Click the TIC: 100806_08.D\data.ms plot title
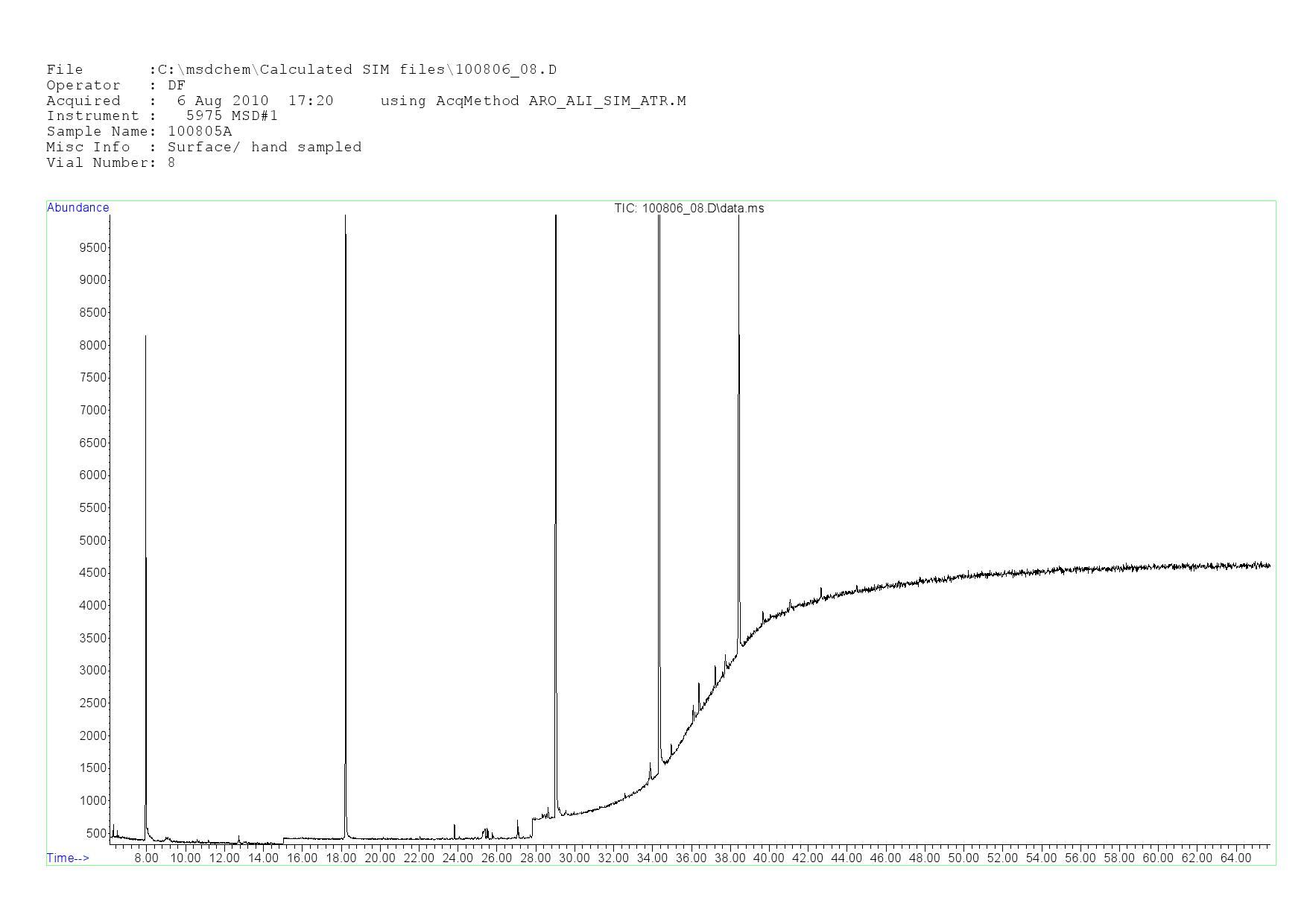Viewport: 1307px width, 924px height. click(x=689, y=209)
